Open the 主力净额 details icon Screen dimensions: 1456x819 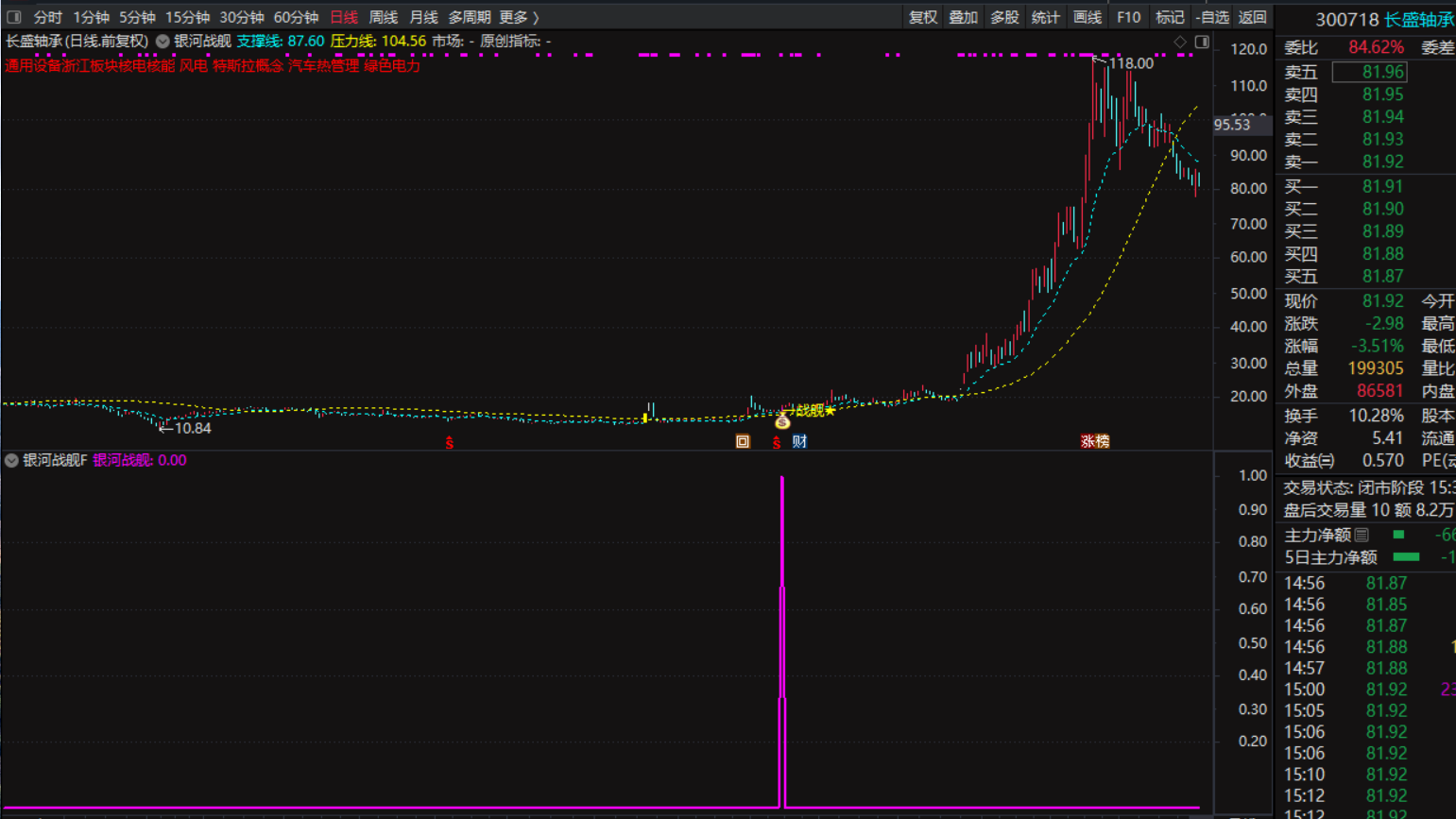(x=1362, y=535)
